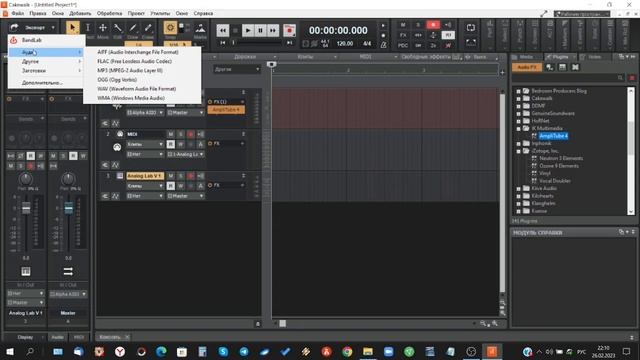Select FLAC (Free Lossless Audio Codec)
The image size is (640, 360).
(134, 61)
